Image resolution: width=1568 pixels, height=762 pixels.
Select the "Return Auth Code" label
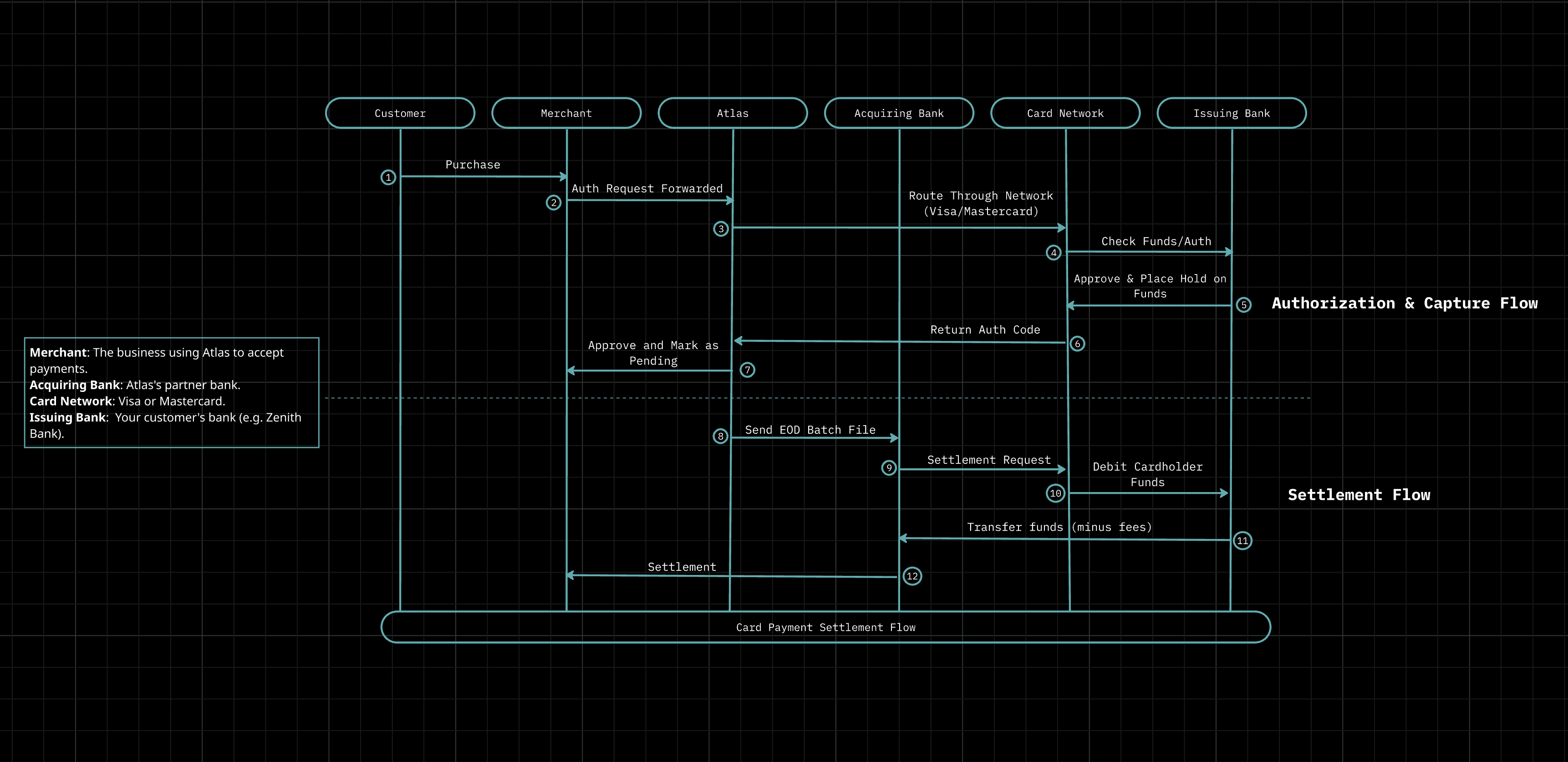click(x=985, y=329)
